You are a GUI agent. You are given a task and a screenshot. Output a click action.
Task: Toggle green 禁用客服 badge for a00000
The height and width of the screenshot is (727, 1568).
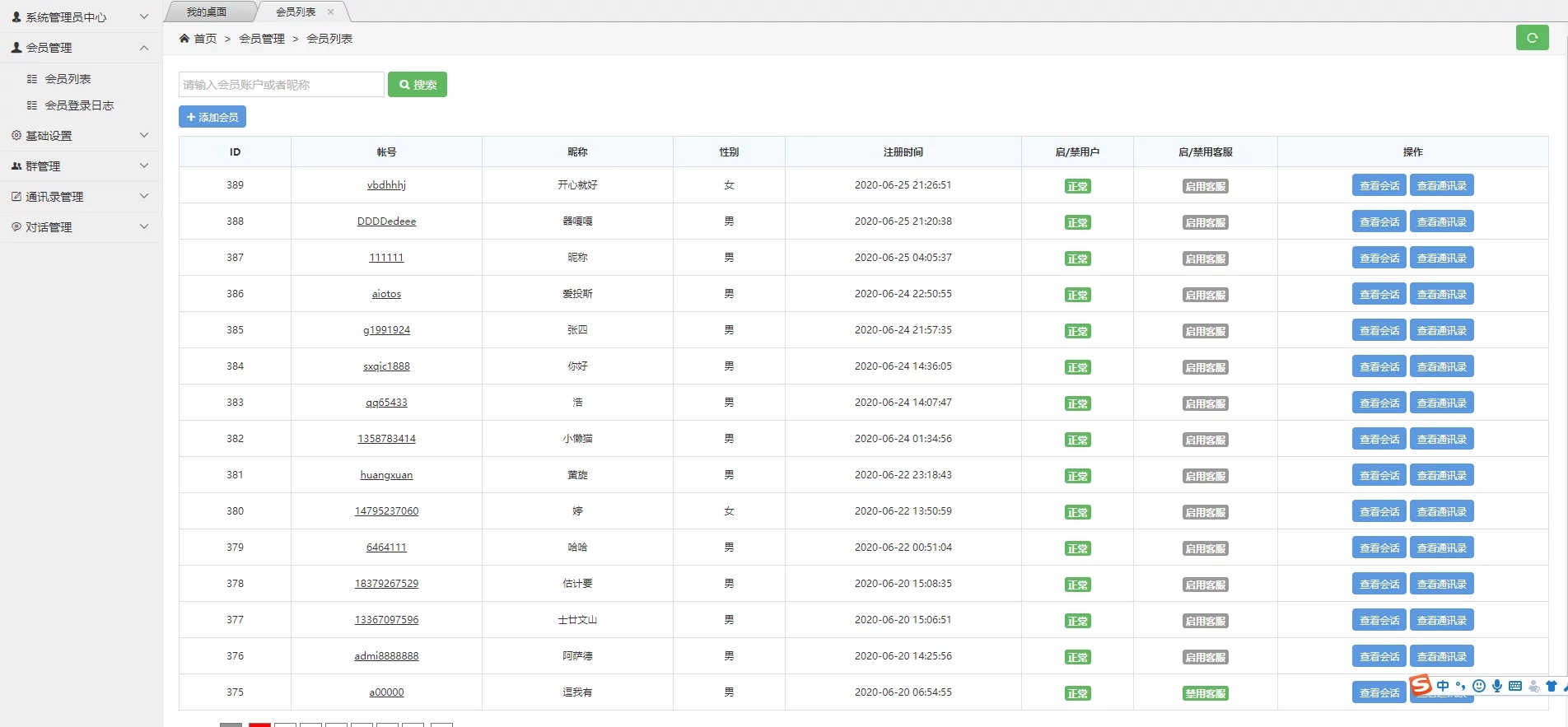(1205, 693)
